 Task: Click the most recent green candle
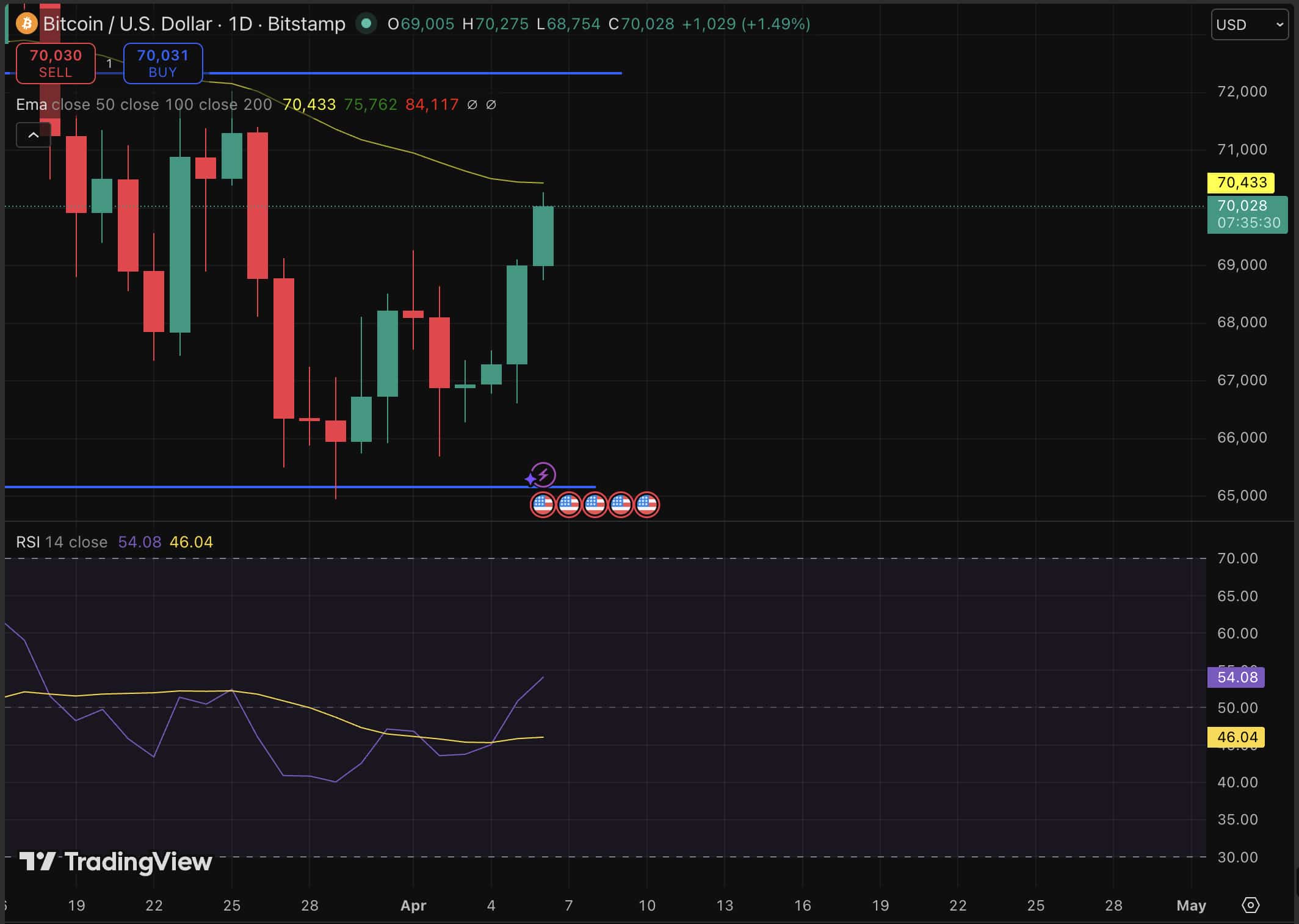tap(543, 236)
